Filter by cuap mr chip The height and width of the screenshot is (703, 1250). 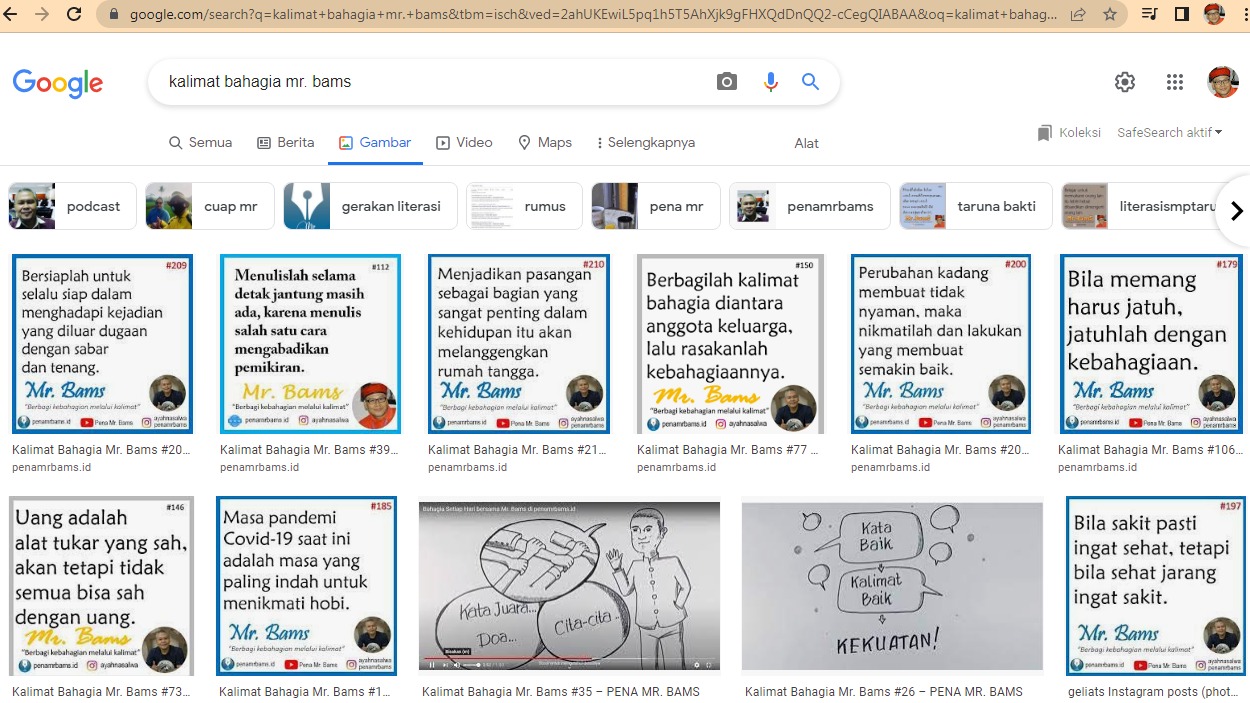210,206
